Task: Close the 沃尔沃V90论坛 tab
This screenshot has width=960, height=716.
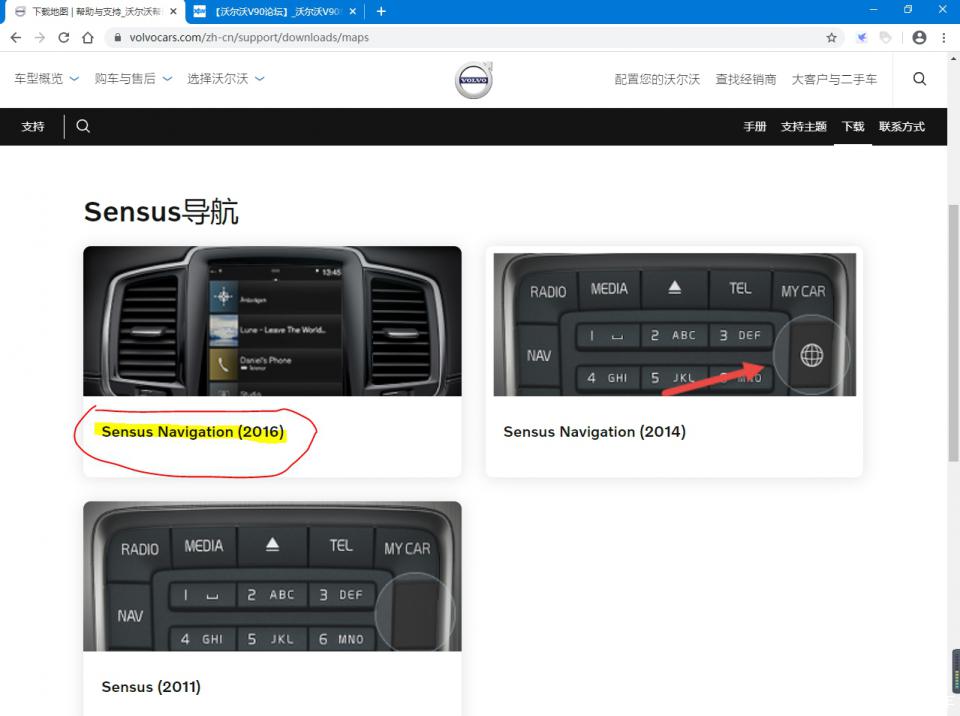Action: 353,11
